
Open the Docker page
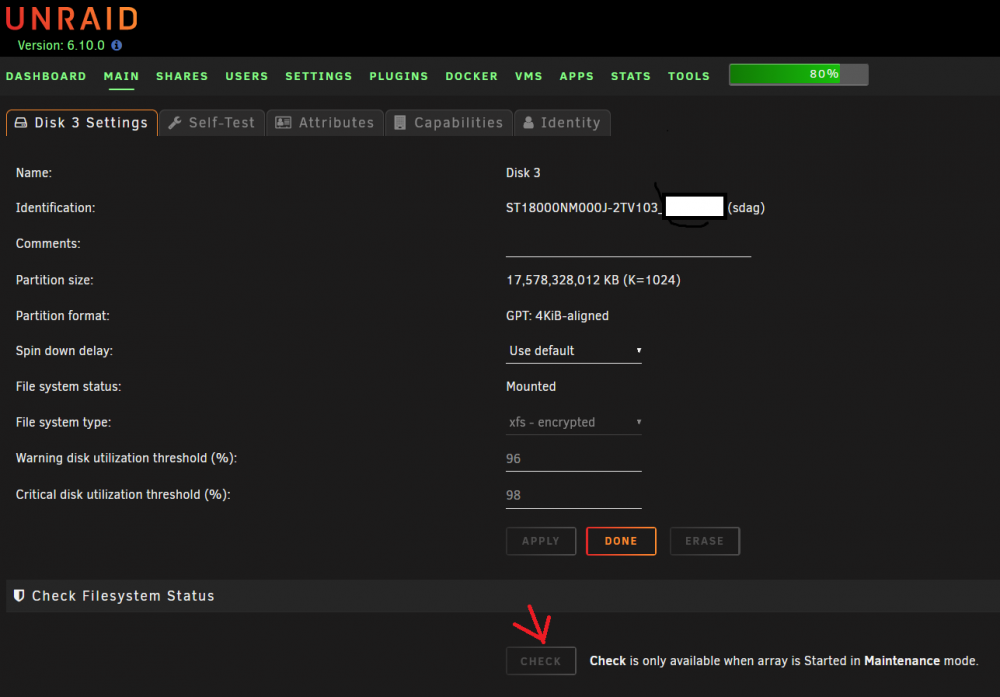pyautogui.click(x=471, y=76)
